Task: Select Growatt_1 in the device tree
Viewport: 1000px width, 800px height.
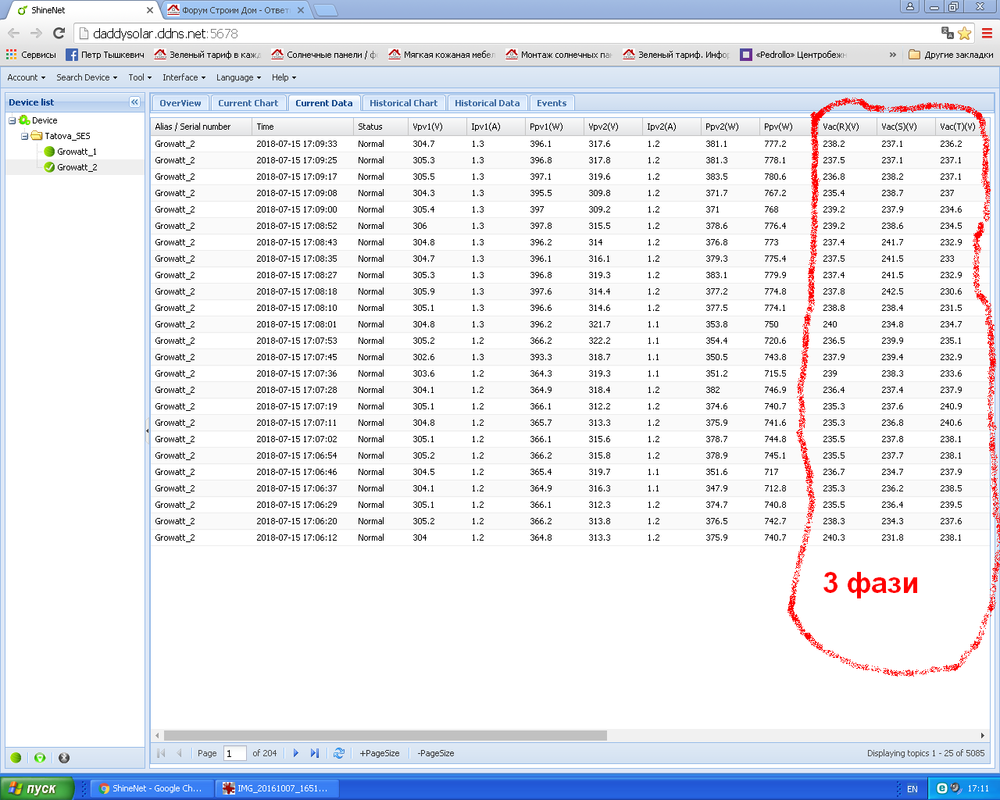Action: click(x=76, y=151)
